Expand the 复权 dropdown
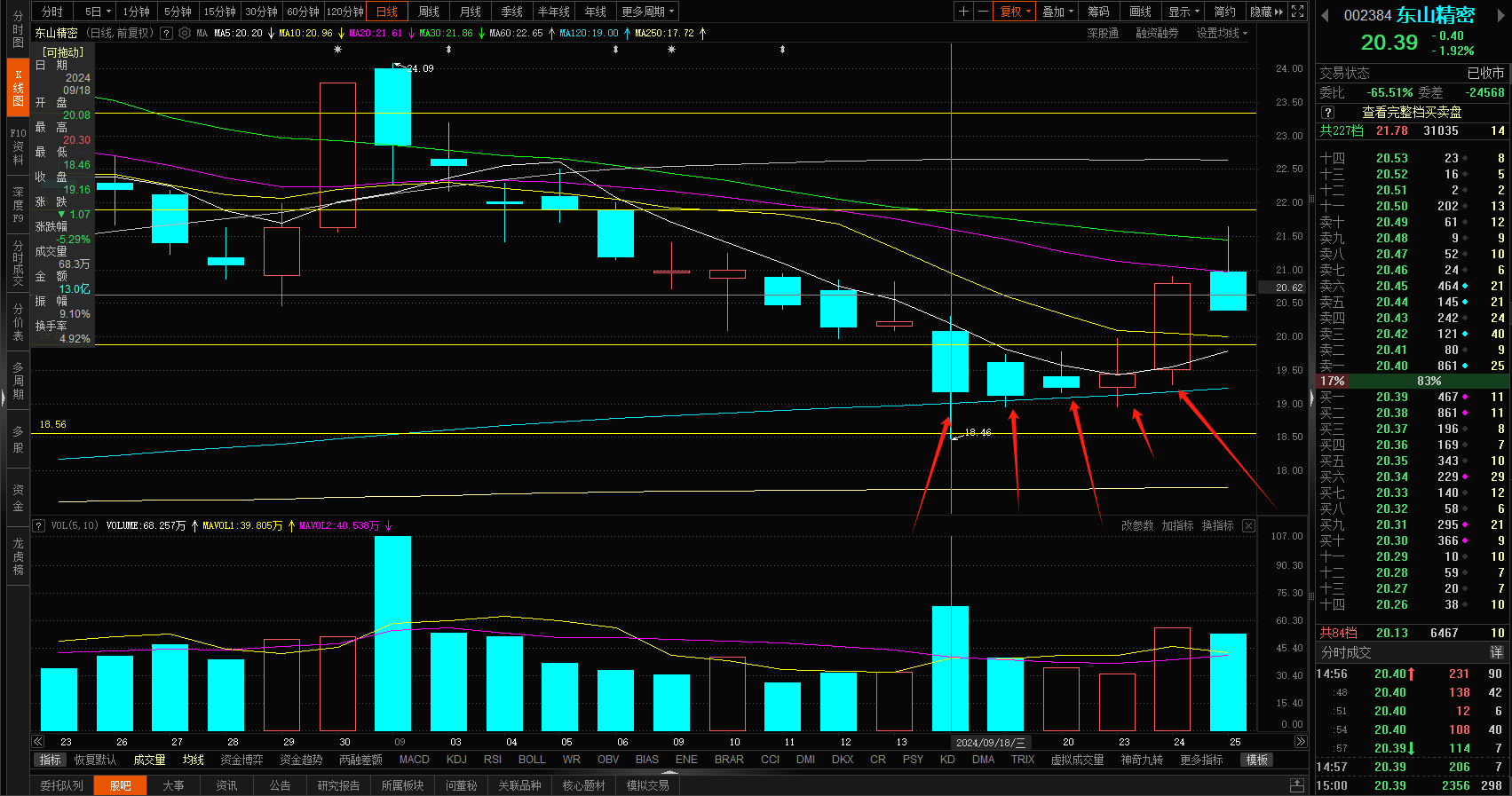The image size is (1512, 796). (x=1016, y=12)
